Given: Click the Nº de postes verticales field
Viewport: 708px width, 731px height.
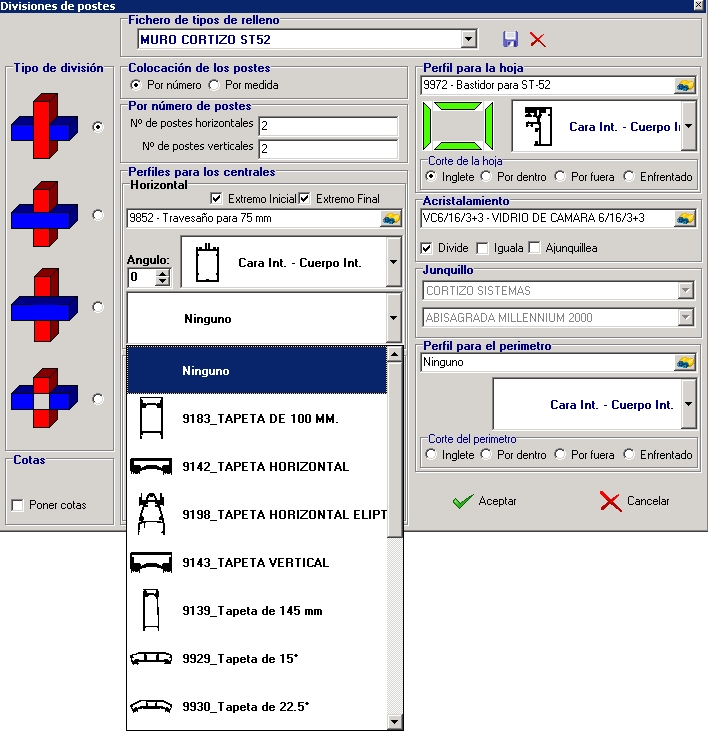Looking at the screenshot, I should coord(328,149).
